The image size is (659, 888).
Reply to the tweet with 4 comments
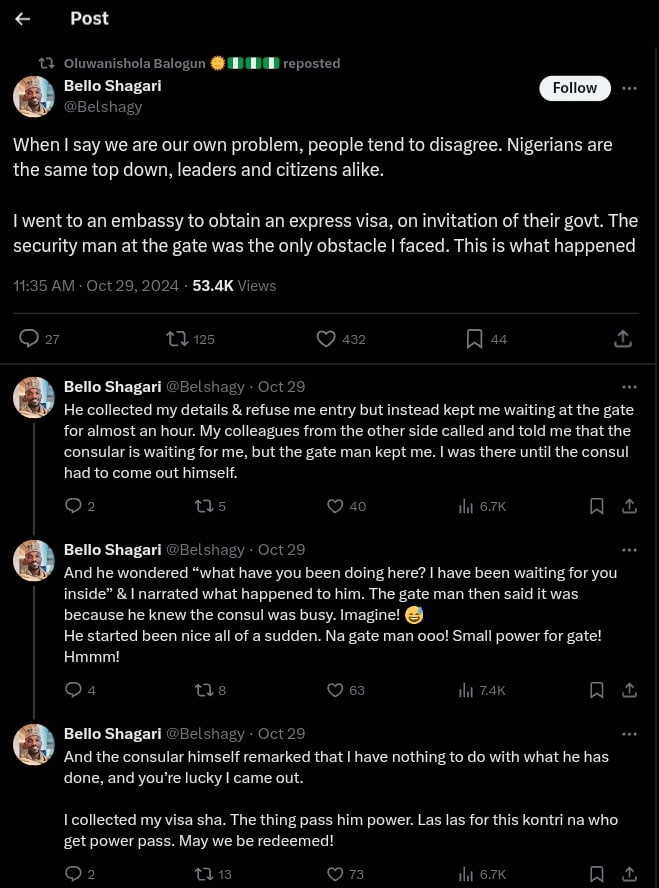click(x=73, y=690)
